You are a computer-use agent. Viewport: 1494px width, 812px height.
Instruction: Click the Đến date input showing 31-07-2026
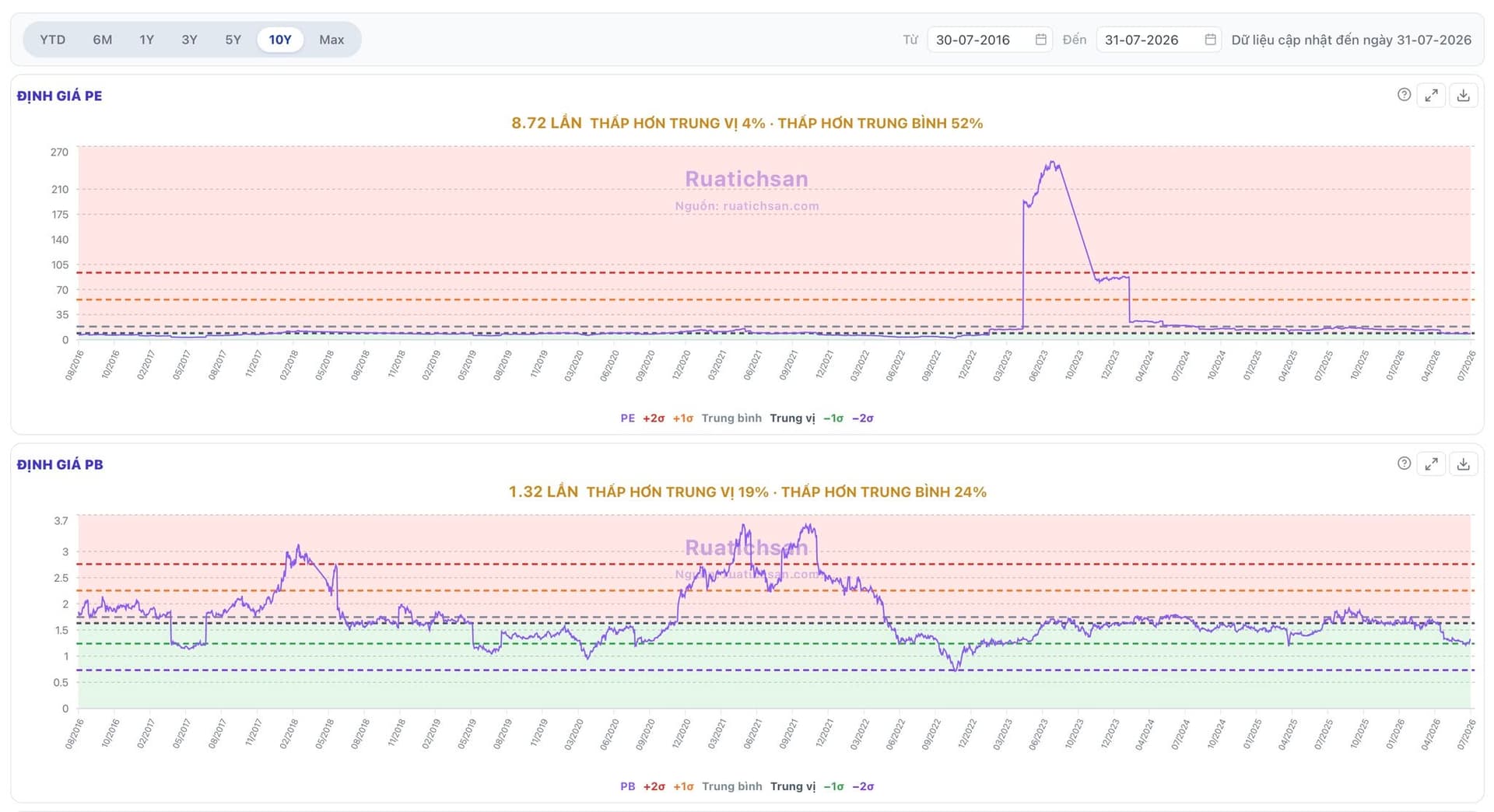(x=1159, y=40)
